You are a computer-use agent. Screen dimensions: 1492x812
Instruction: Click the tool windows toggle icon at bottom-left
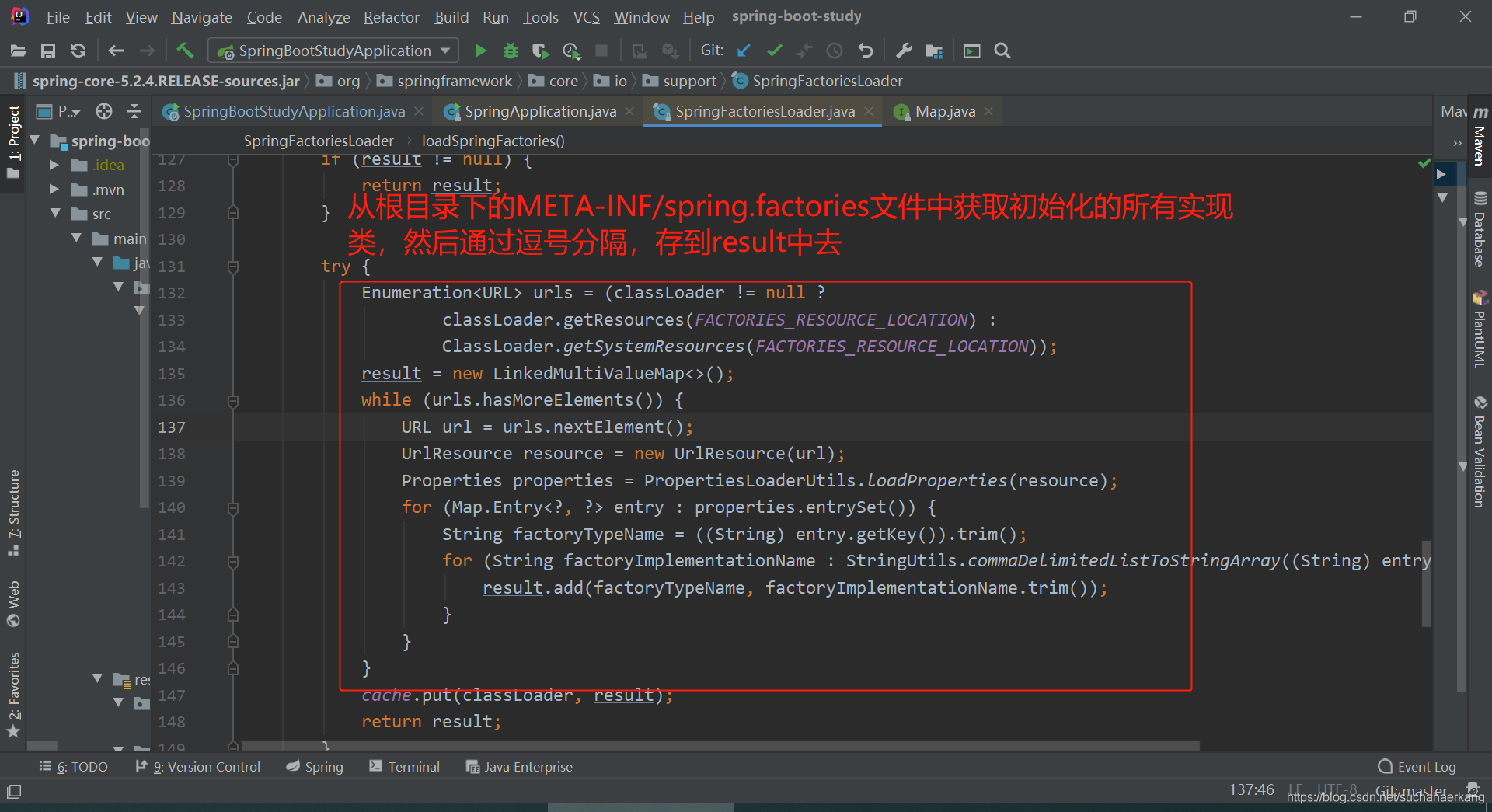14,792
